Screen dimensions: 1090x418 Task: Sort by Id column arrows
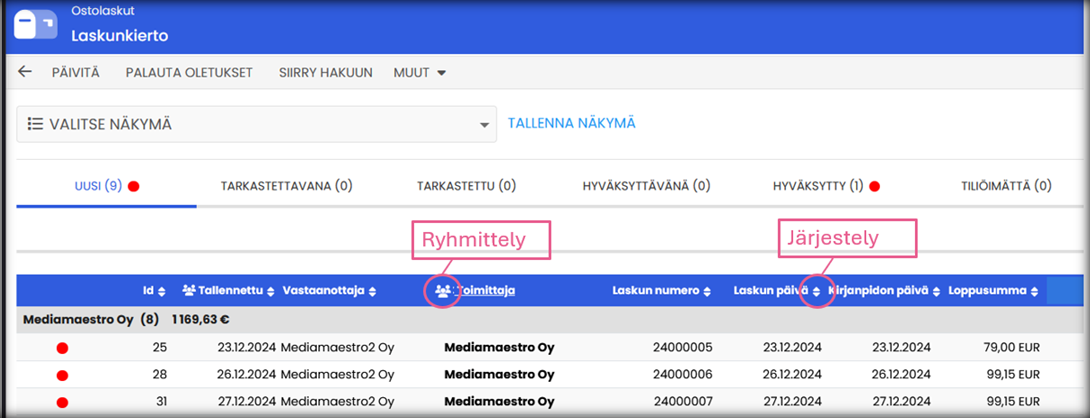(x=162, y=291)
